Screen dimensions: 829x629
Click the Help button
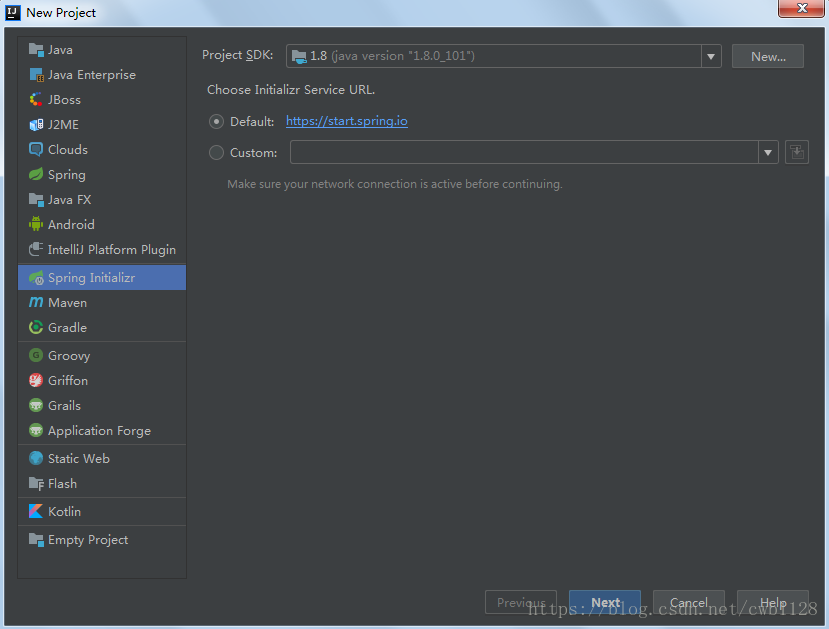[772, 602]
